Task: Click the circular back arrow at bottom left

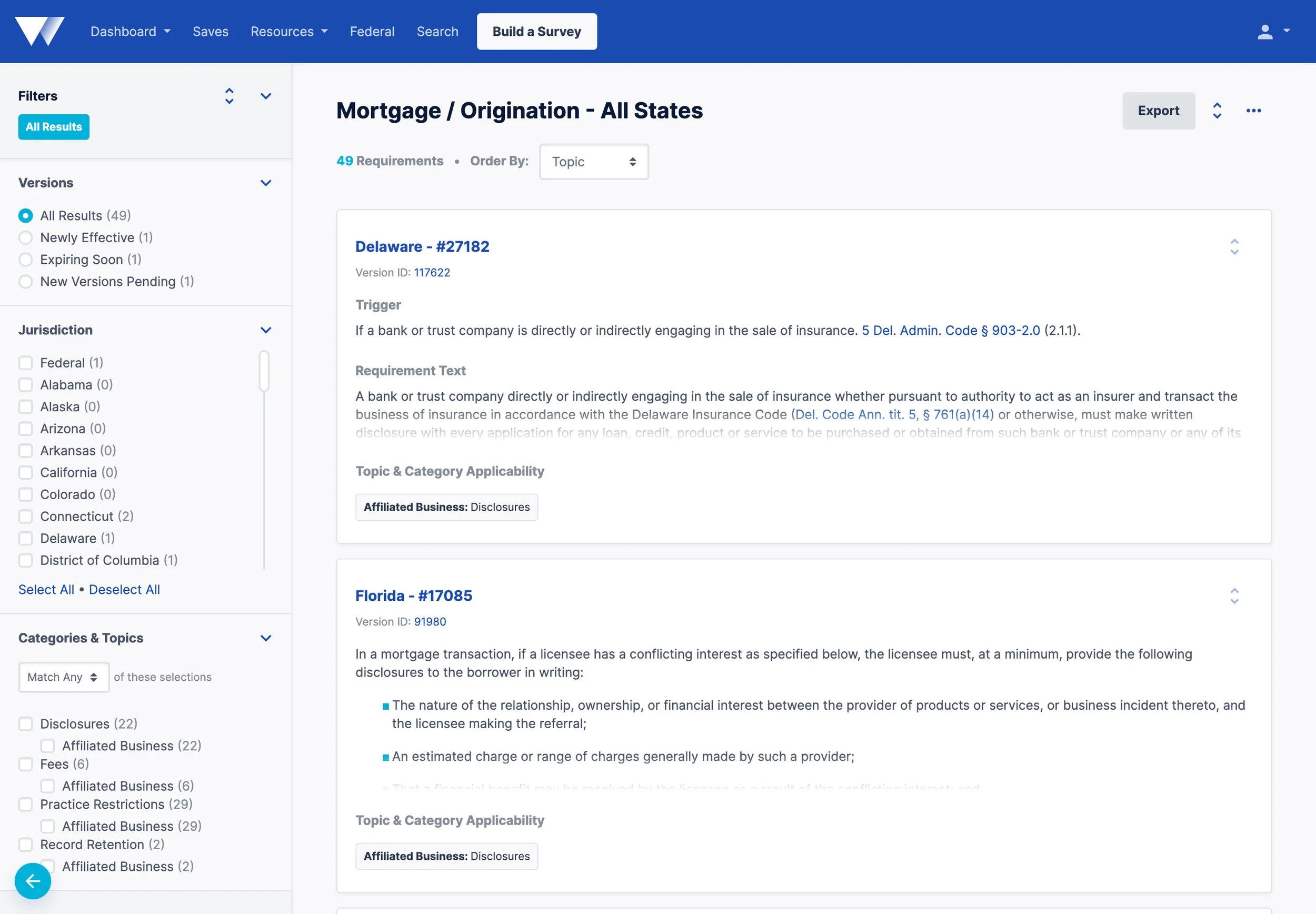Action: coord(33,881)
